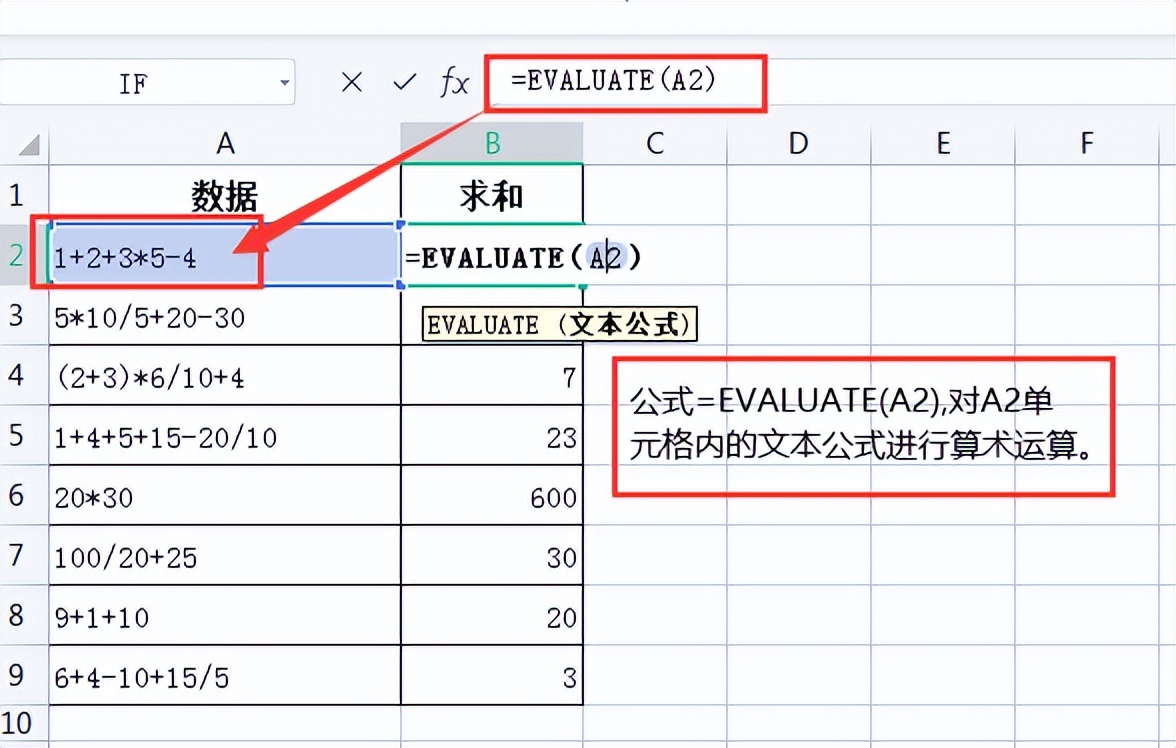Select cell A2 containing 1+2+3*5-4

point(150,256)
